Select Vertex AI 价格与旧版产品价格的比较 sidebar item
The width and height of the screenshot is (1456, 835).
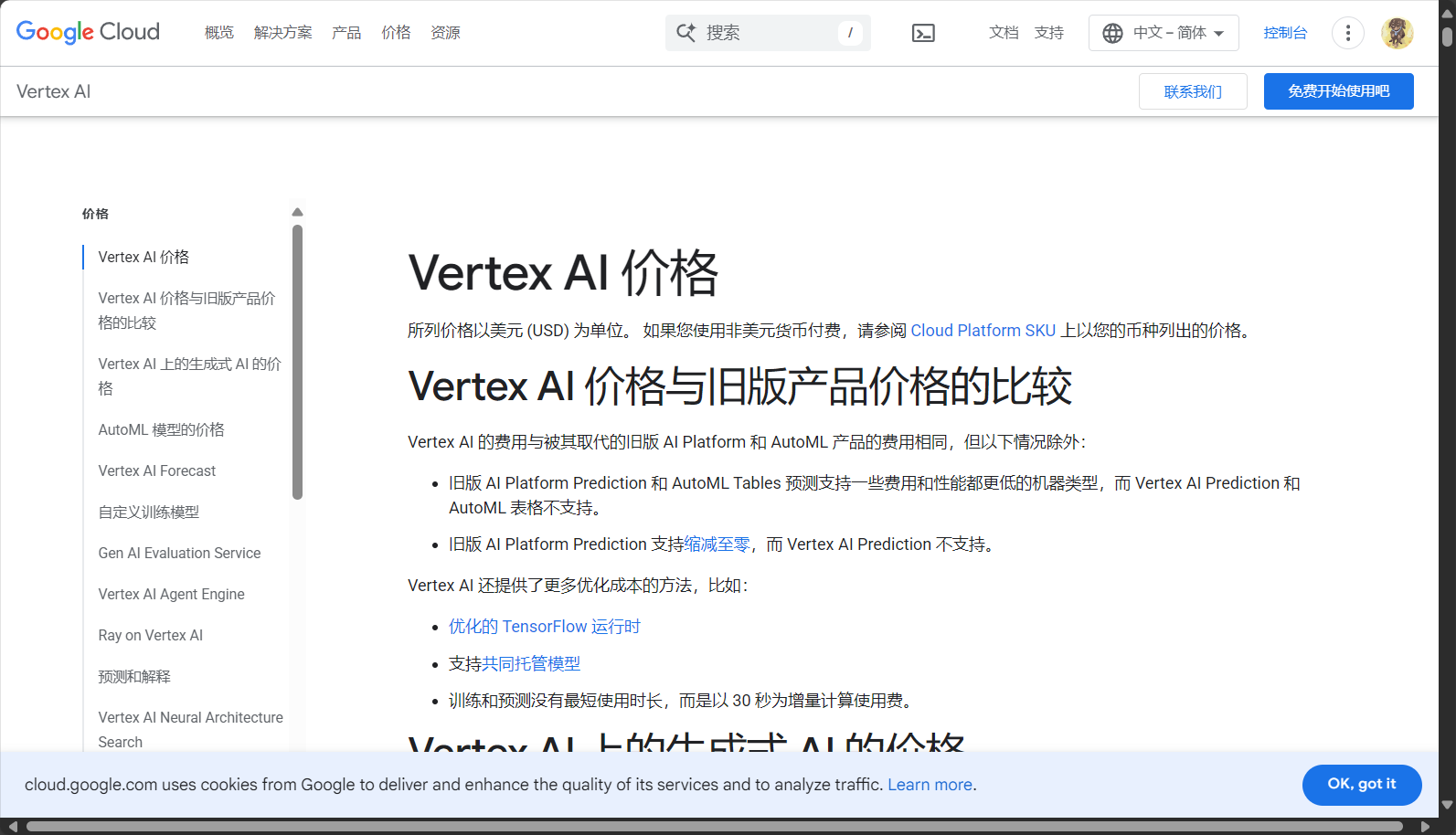coord(186,311)
